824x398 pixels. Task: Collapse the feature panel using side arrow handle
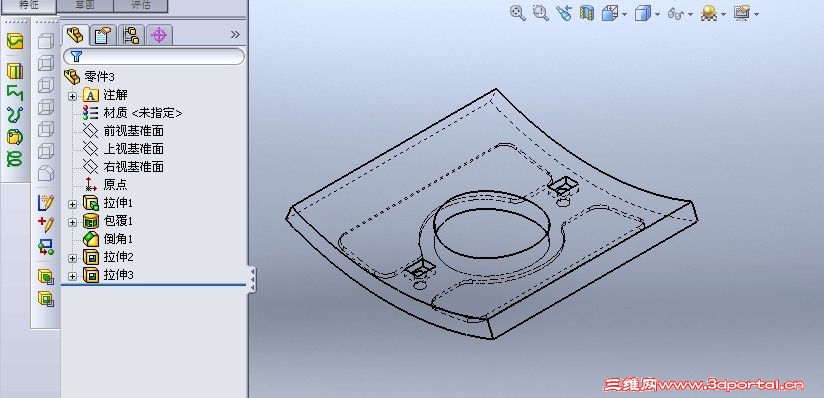(x=252, y=279)
